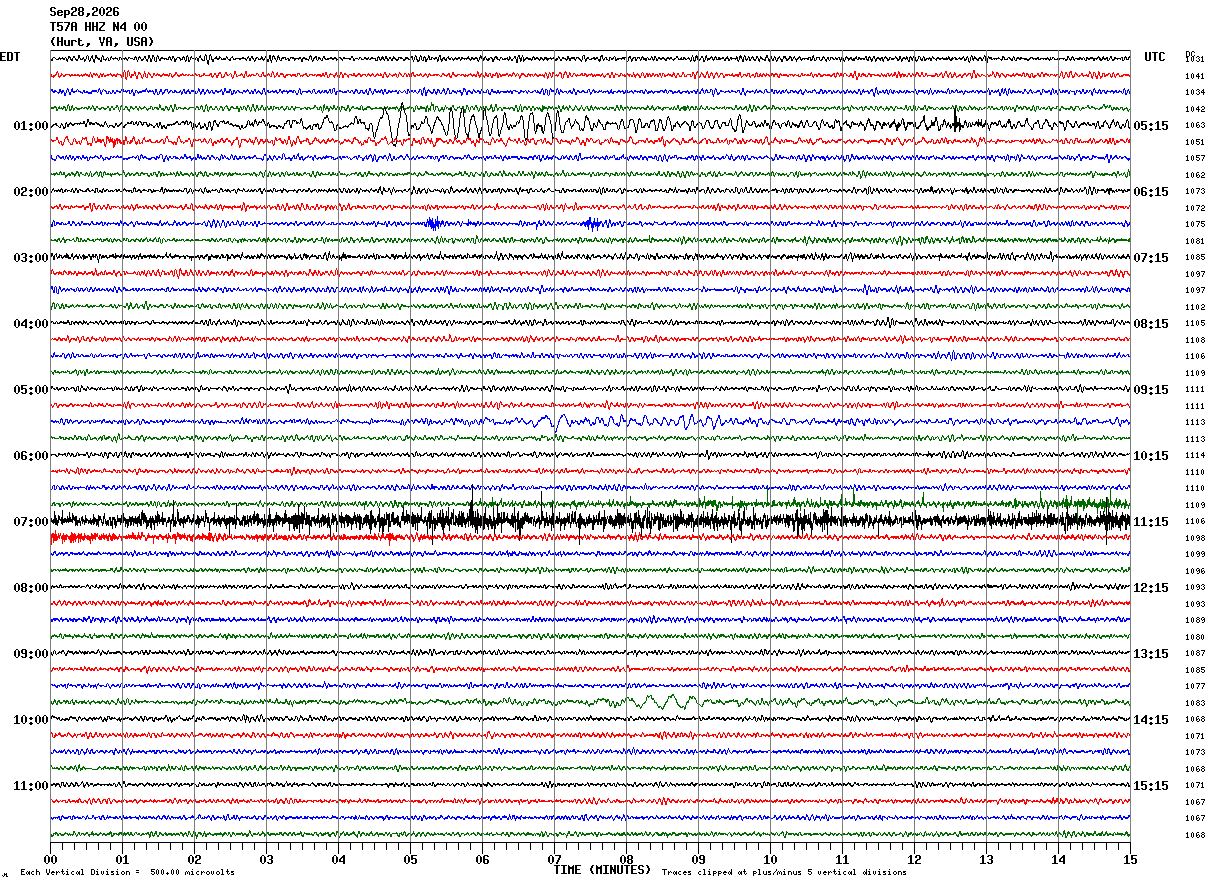Select the T57A HHZ N4 00 station label
Image resolution: width=1210 pixels, height=886 pixels.
pyautogui.click(x=99, y=27)
